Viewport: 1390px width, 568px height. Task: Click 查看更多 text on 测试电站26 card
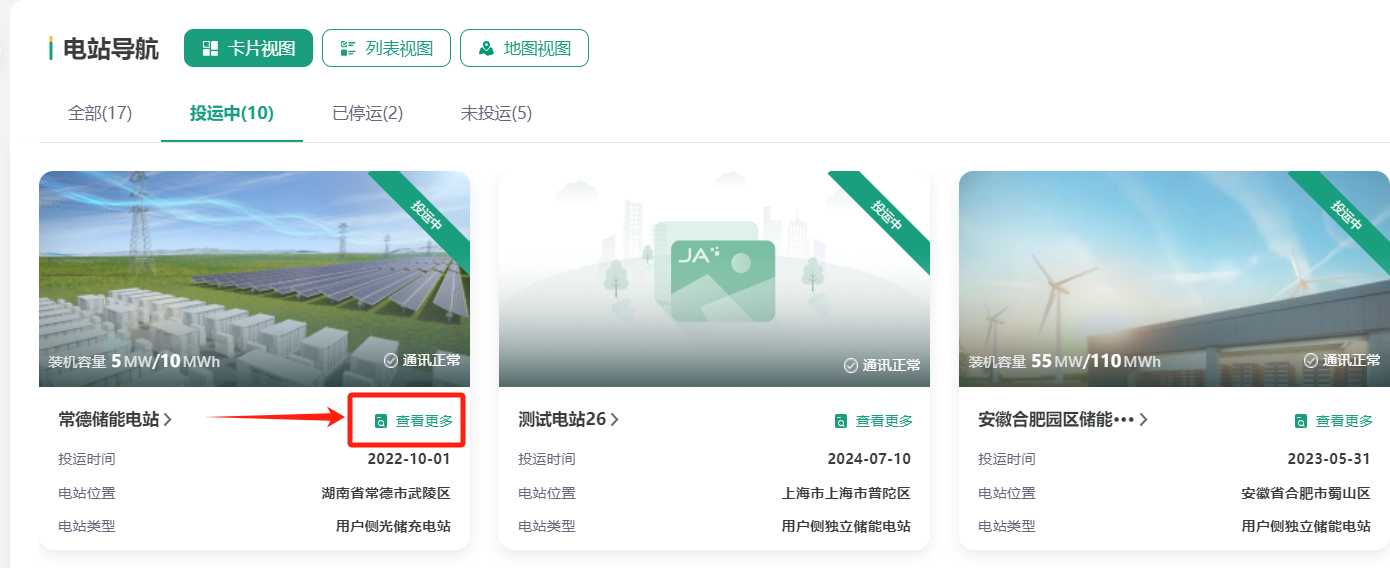click(884, 422)
